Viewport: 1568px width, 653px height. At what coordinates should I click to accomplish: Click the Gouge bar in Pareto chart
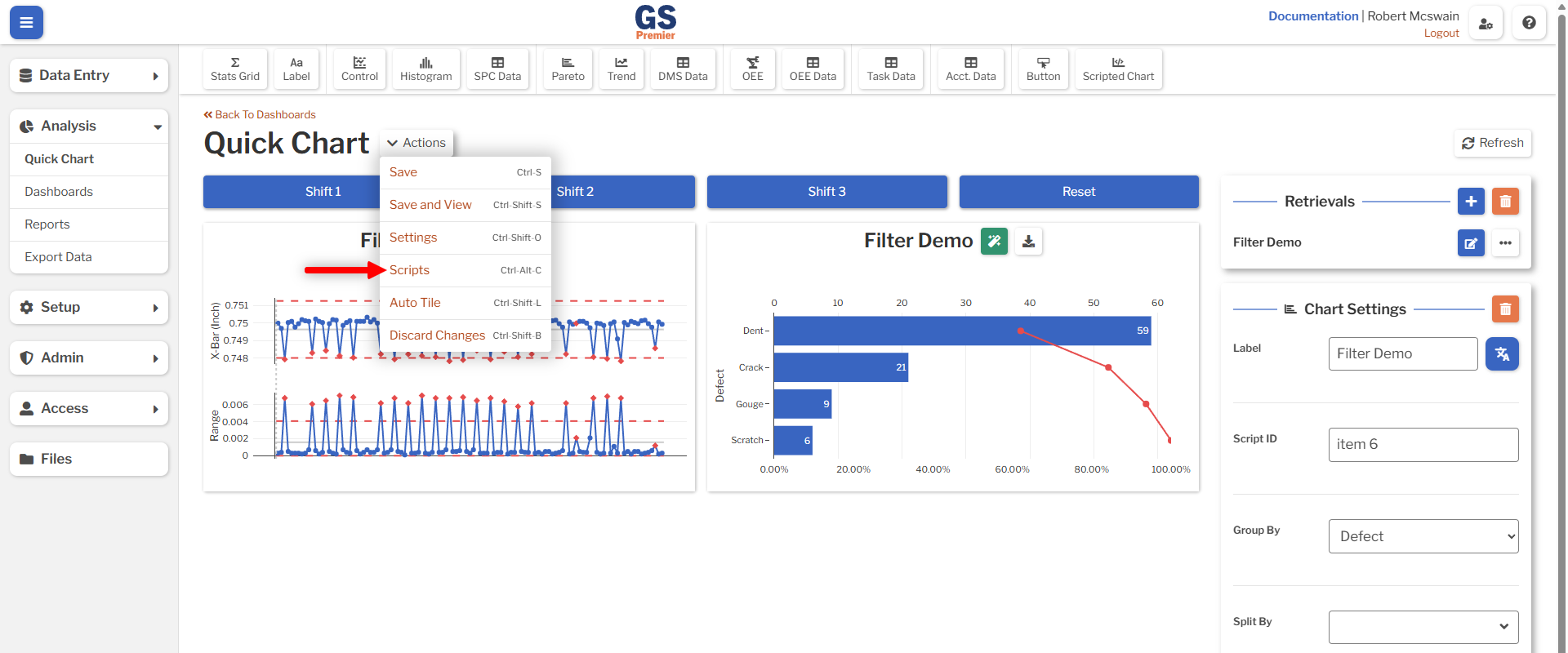(x=802, y=404)
